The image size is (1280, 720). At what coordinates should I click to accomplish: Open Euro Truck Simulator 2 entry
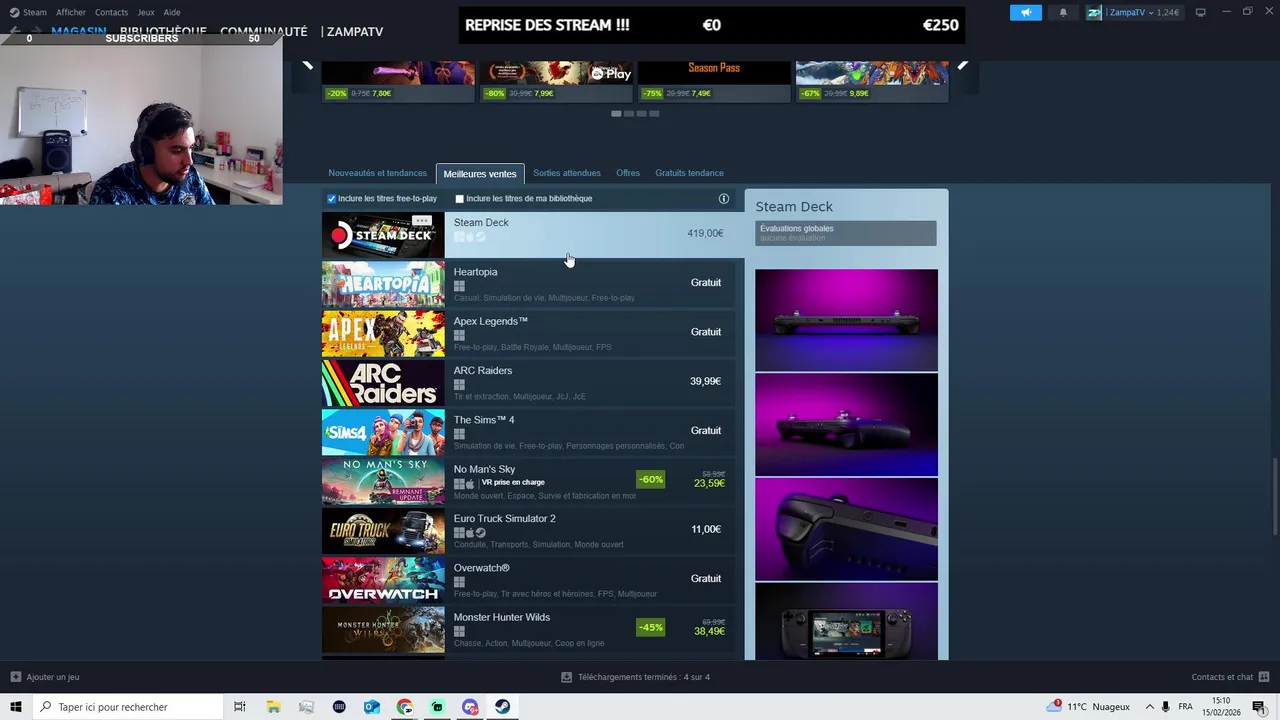click(x=528, y=531)
